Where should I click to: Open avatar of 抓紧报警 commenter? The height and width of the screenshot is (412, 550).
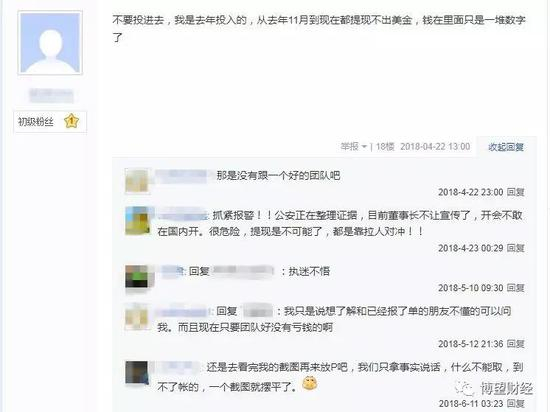pyautogui.click(x=138, y=221)
